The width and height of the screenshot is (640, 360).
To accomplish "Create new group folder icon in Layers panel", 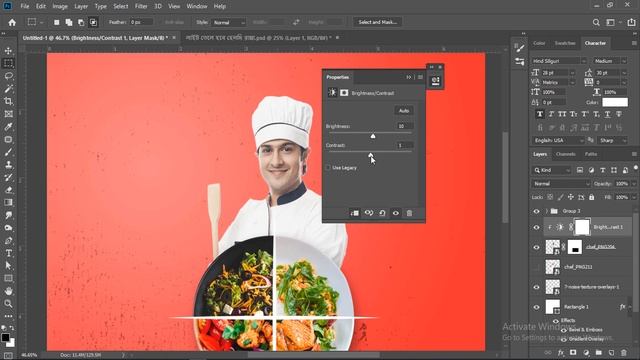I will point(598,353).
